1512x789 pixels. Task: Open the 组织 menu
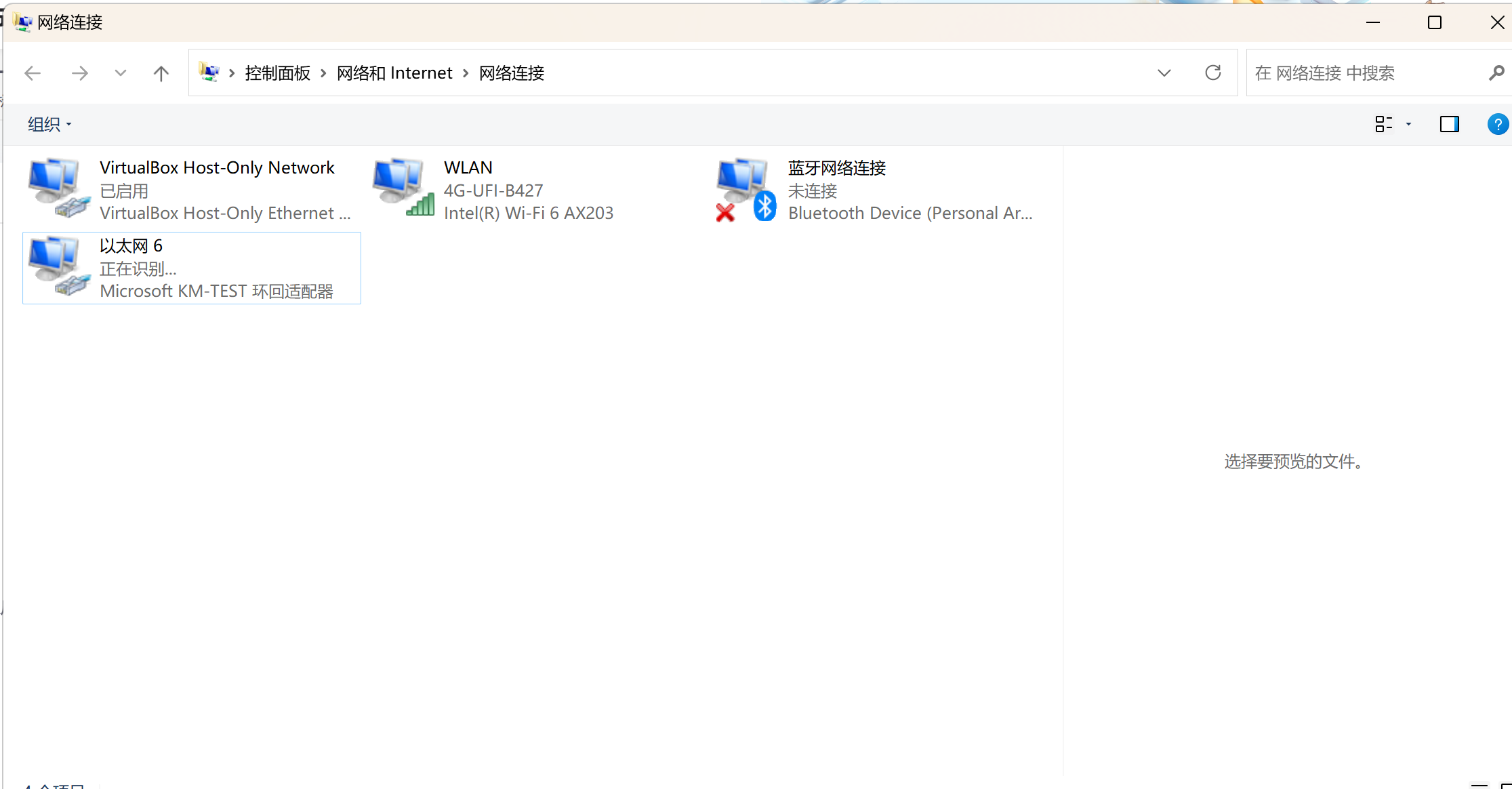(49, 124)
